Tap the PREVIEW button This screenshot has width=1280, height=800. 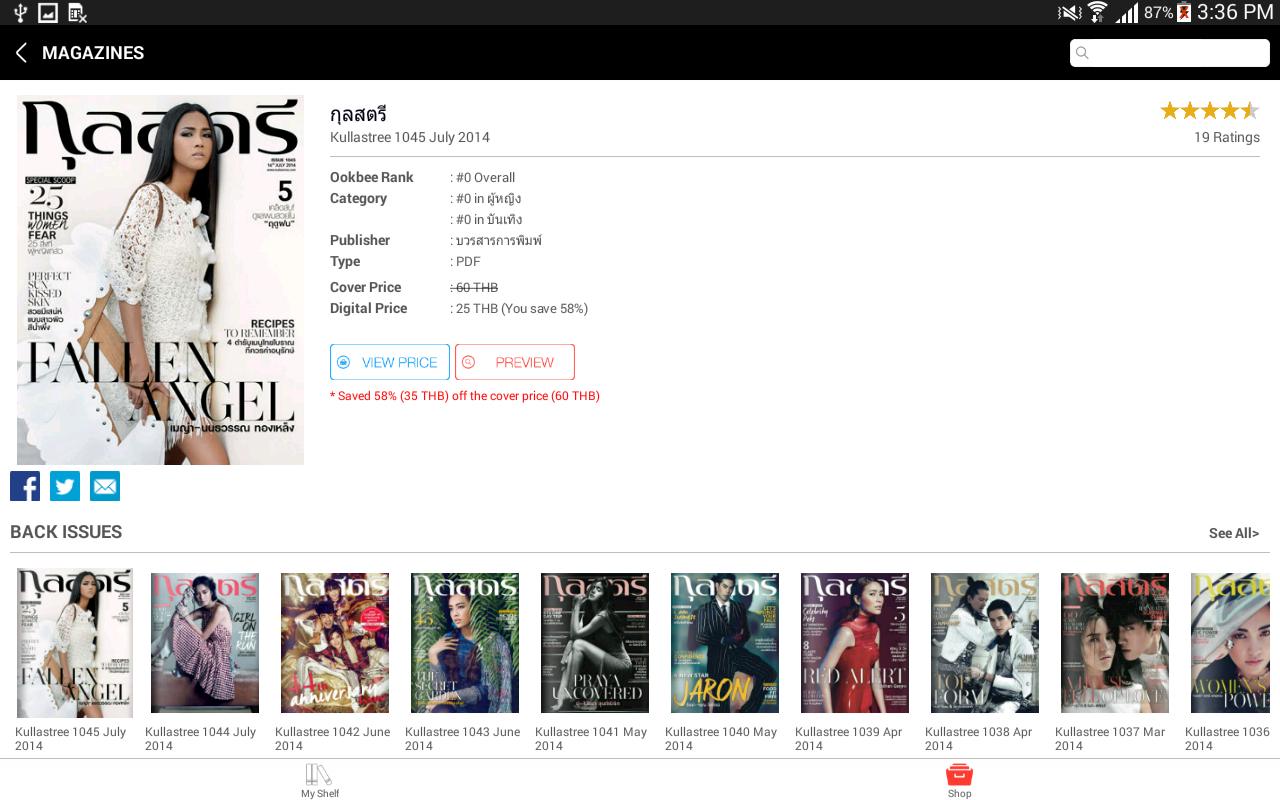click(x=515, y=362)
